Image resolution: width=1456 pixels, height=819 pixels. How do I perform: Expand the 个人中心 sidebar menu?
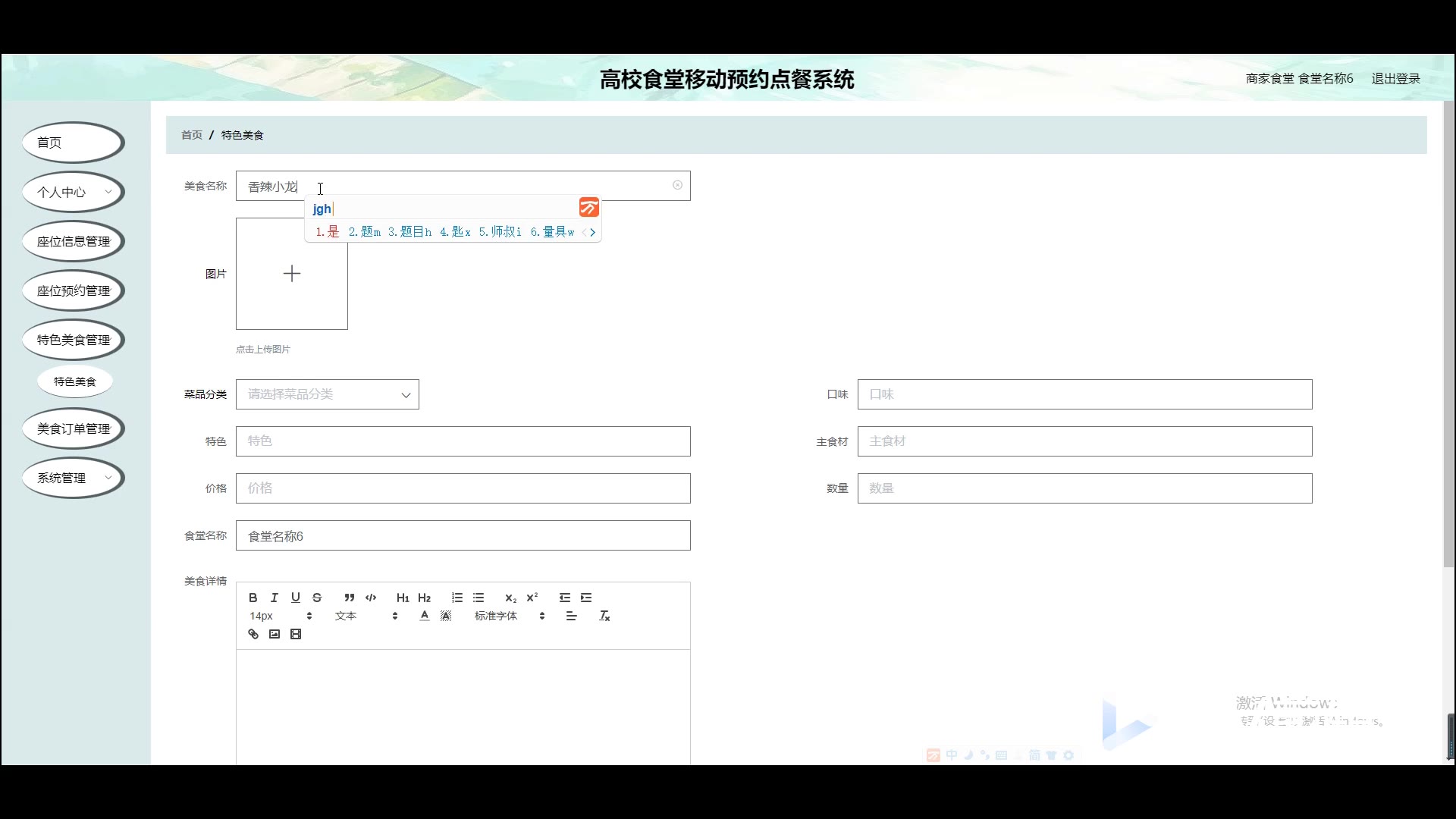tap(74, 192)
